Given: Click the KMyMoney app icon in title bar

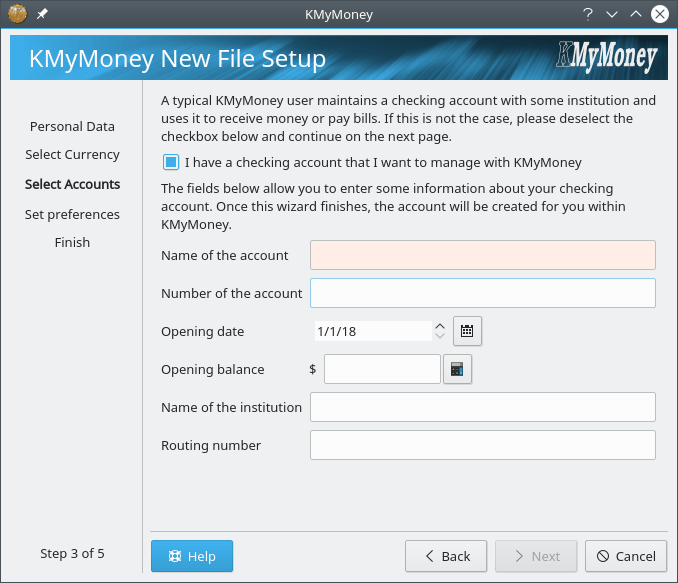Looking at the screenshot, I should point(17,14).
